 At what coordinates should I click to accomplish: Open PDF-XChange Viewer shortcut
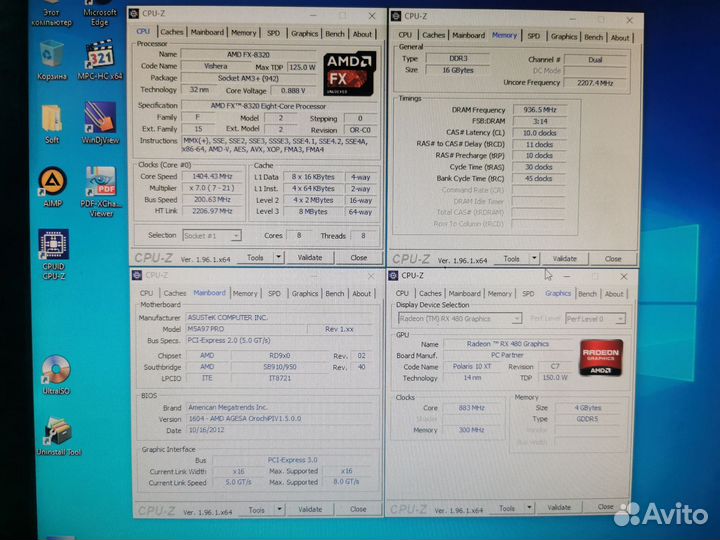tap(101, 191)
